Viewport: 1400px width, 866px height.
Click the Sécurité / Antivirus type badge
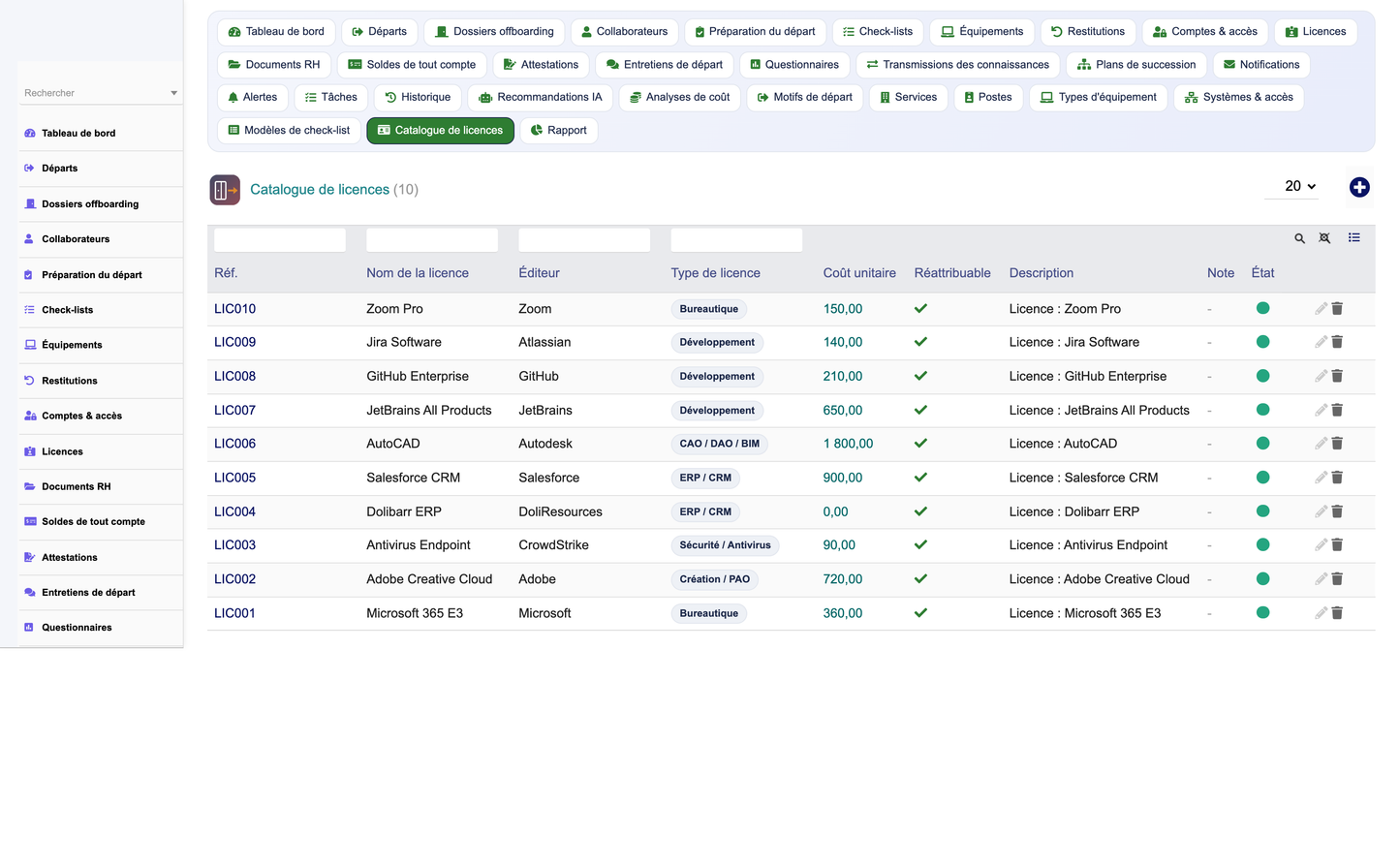725,545
